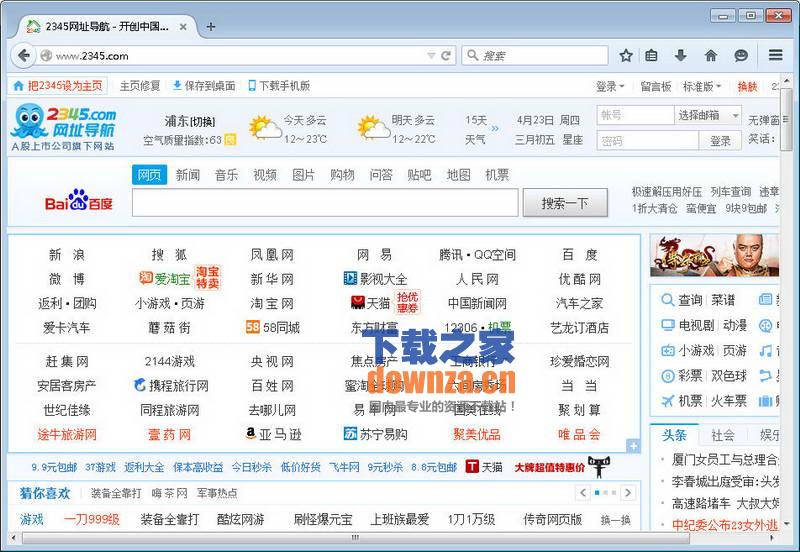
Task: Click the 机票 airplane icon in sidebar
Action: click(668, 401)
